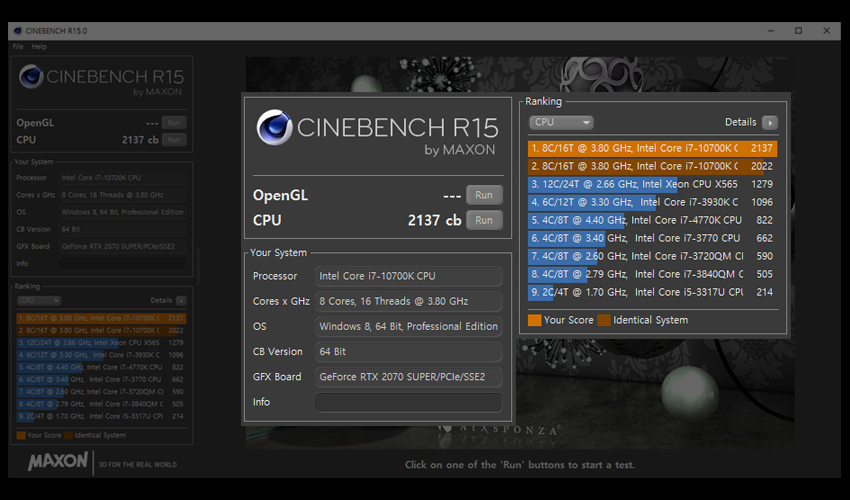Run the CPU test in enlarged panel

pyautogui.click(x=484, y=220)
